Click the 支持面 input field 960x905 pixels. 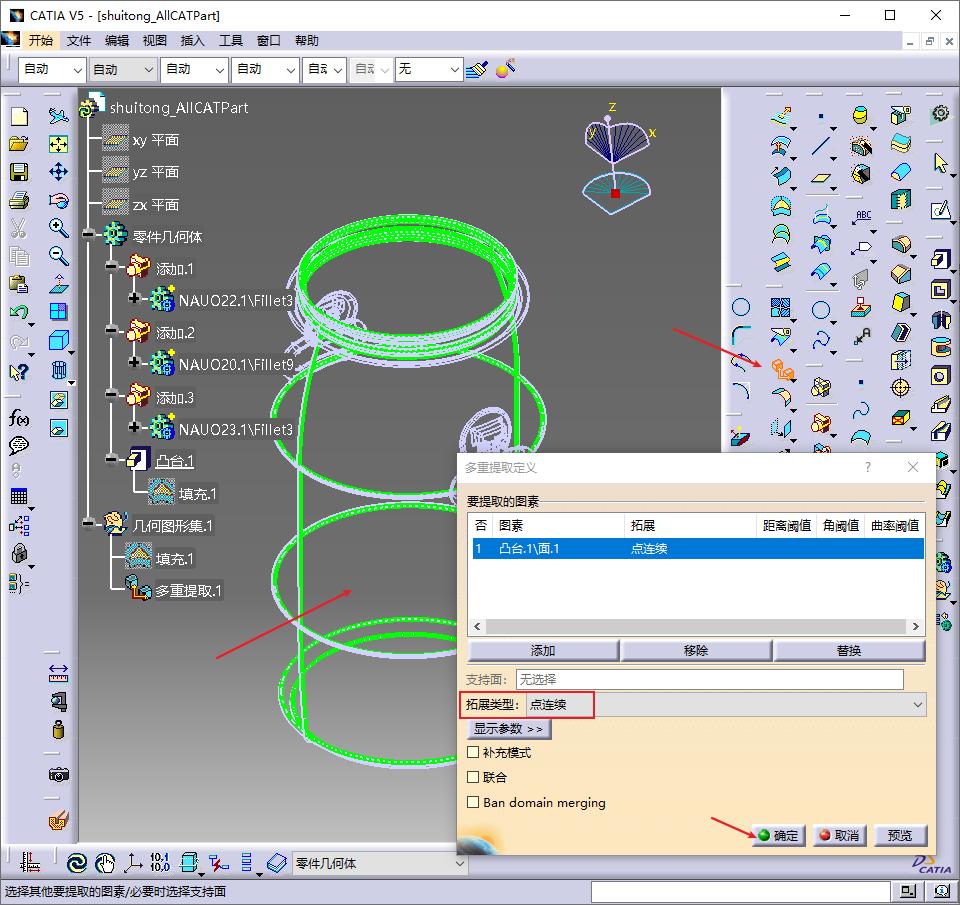[710, 679]
